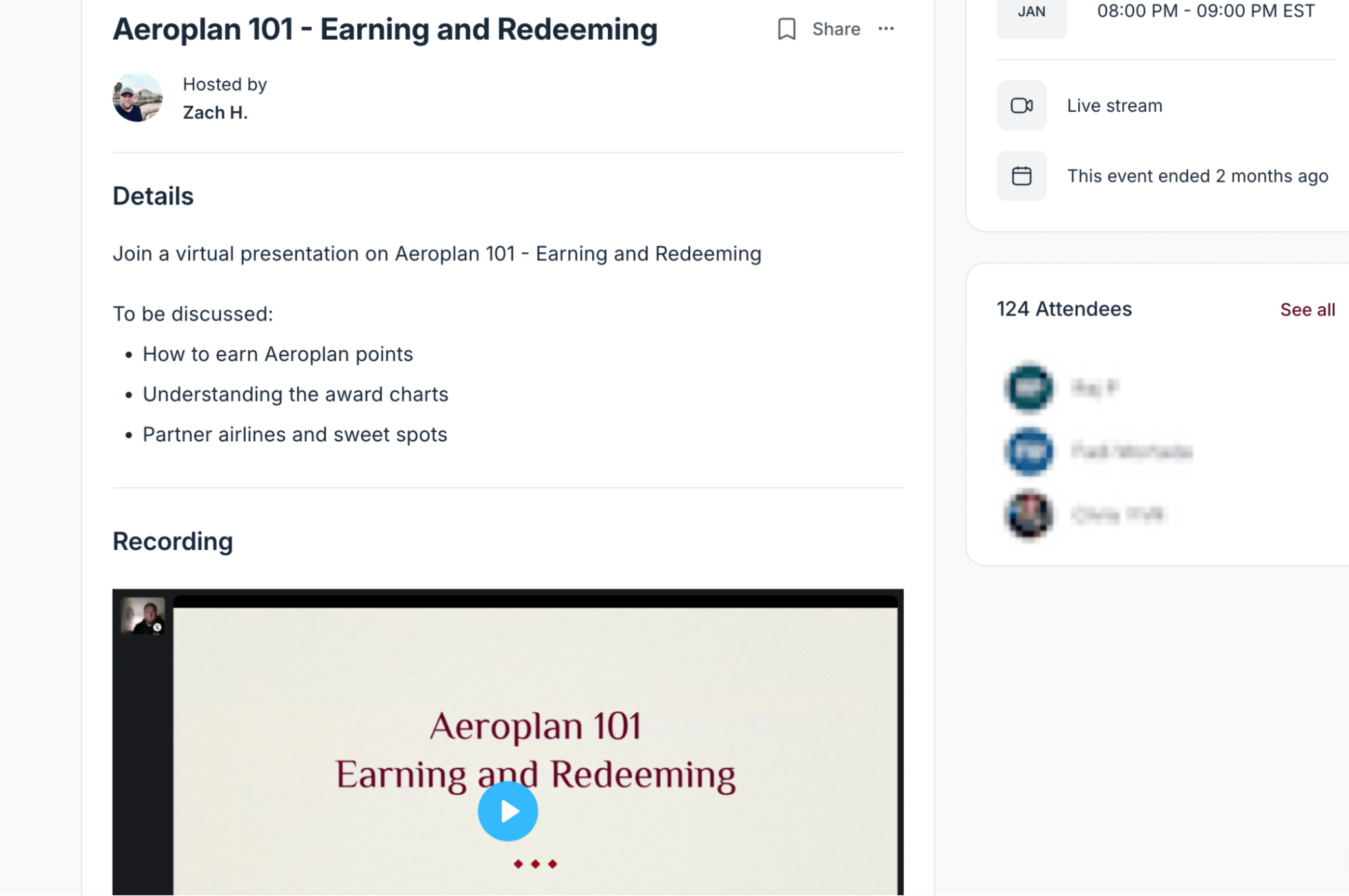The width and height of the screenshot is (1349, 896).
Task: Click the Live stream camera icon
Action: [1021, 106]
